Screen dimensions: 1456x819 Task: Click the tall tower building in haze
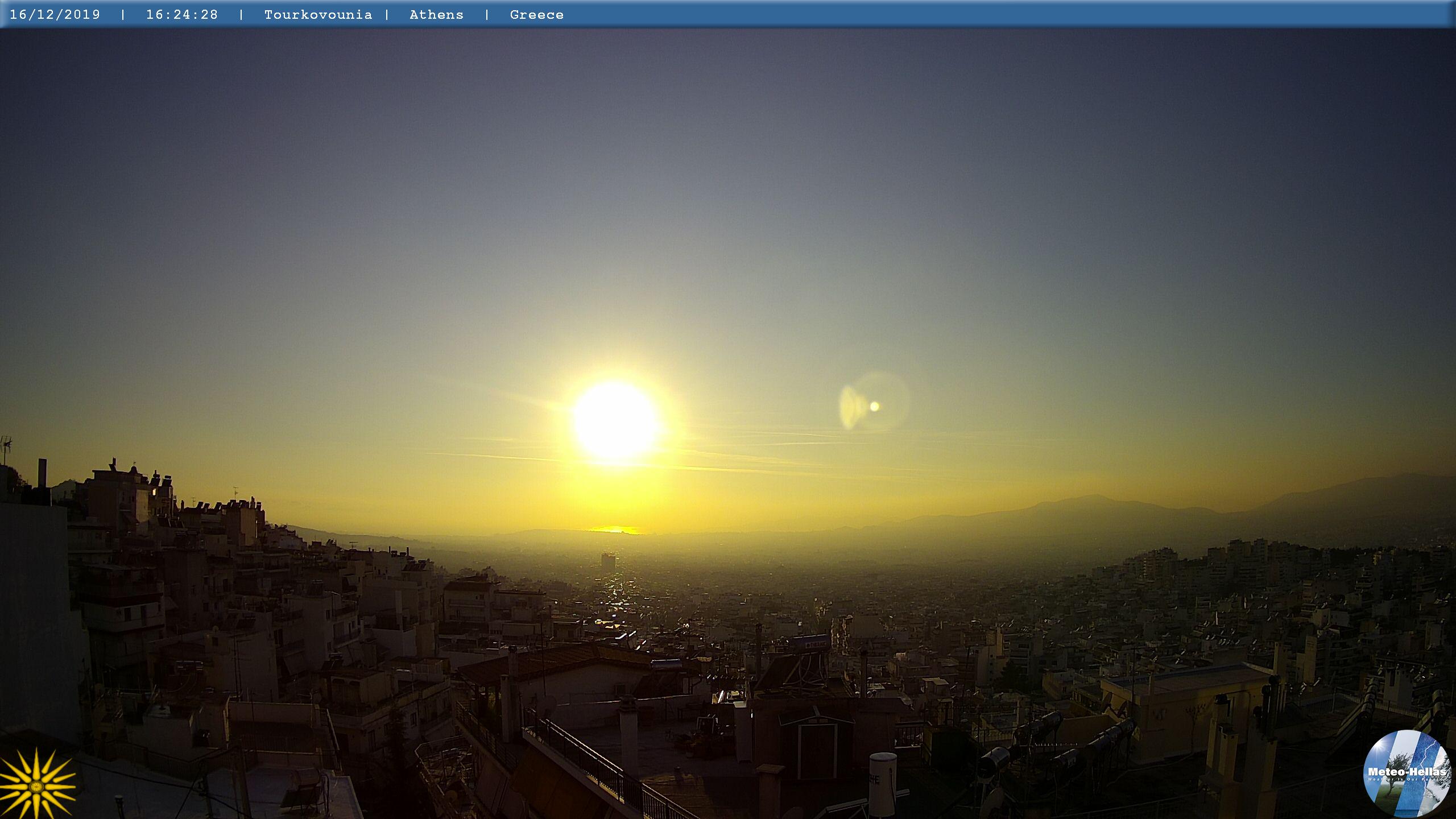point(608,560)
